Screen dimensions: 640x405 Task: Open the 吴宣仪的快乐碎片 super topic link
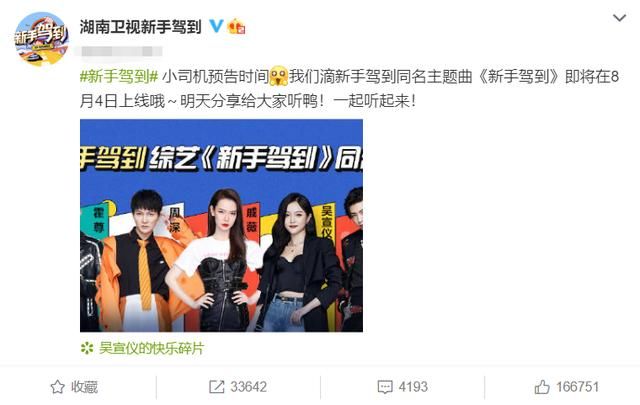point(151,348)
